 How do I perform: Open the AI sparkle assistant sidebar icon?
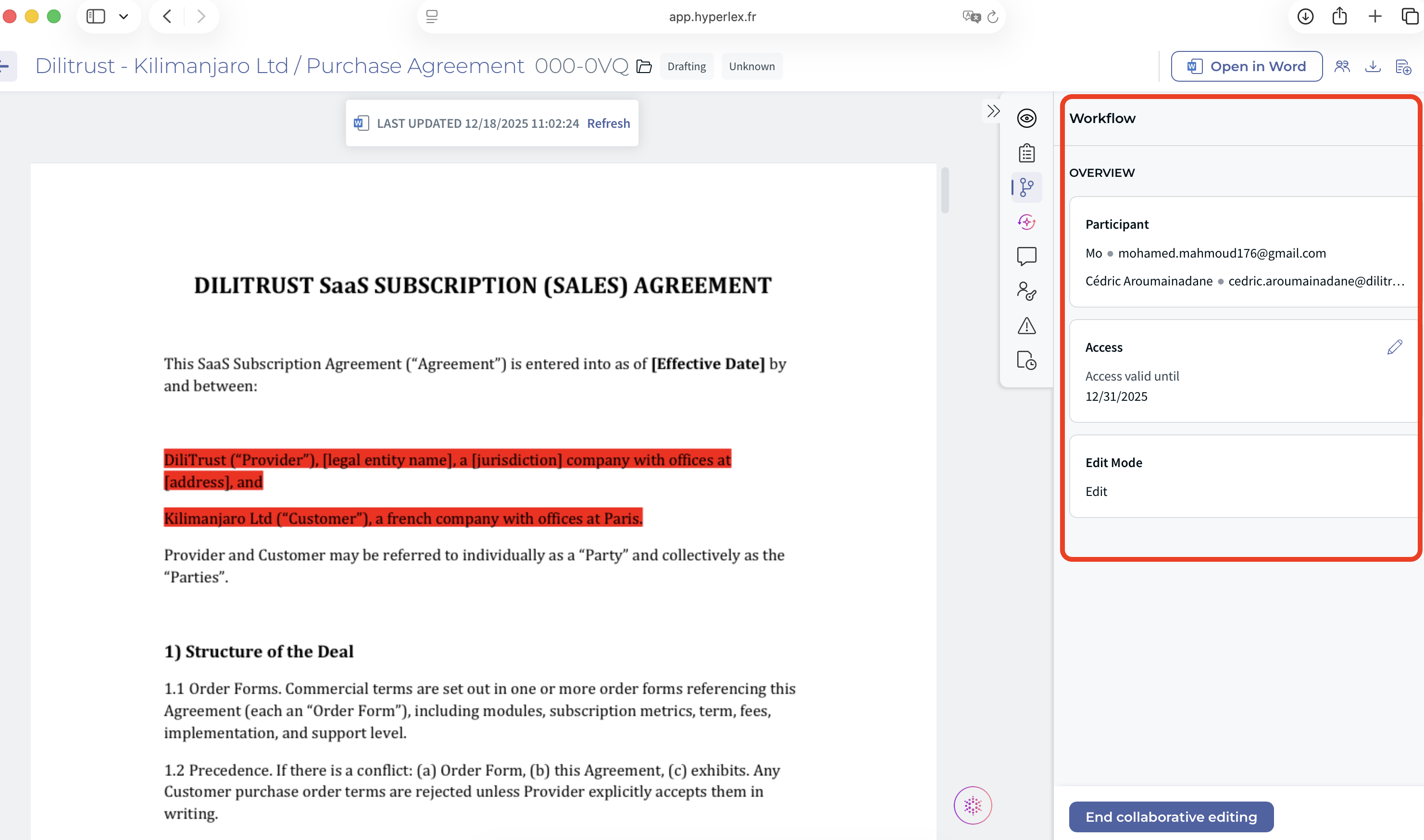(1026, 222)
